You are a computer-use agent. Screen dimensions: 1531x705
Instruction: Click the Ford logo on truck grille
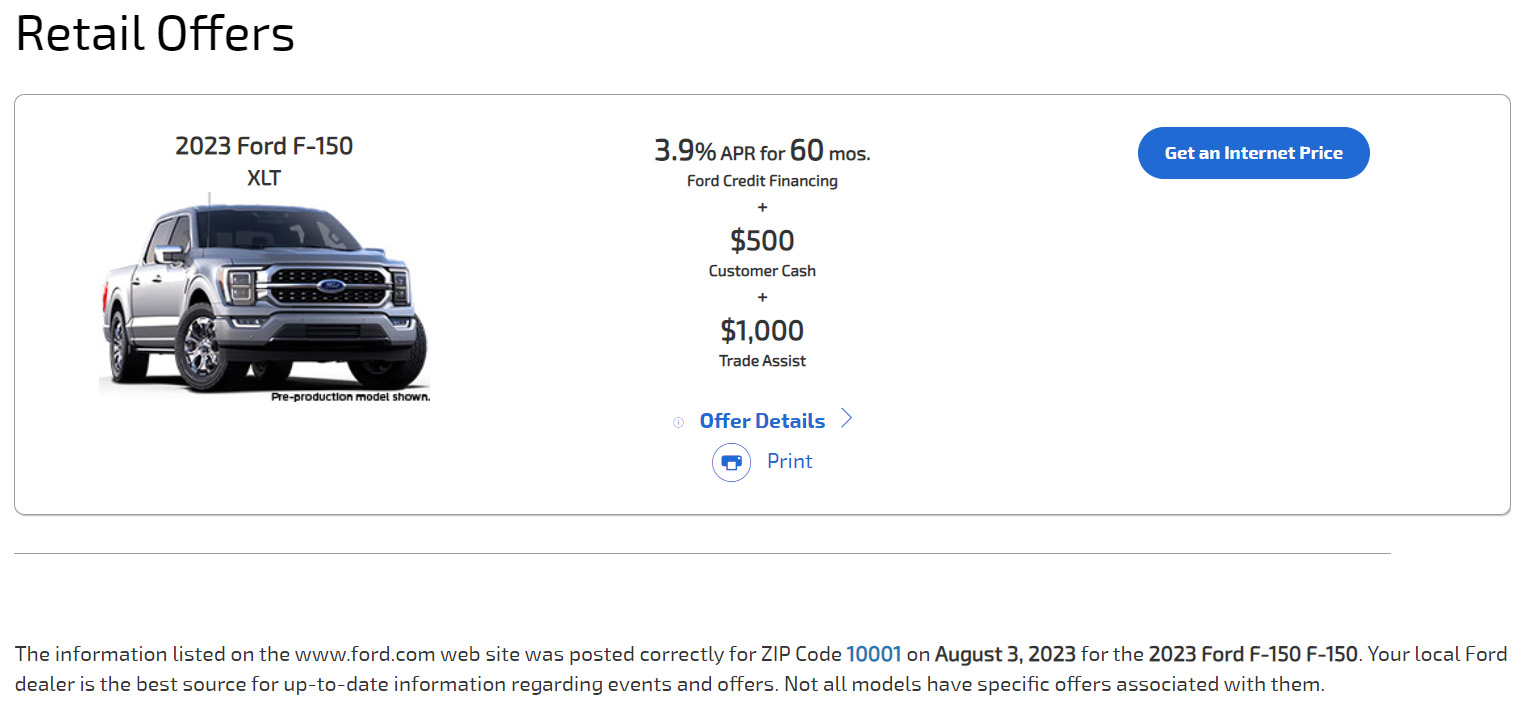coord(331,285)
